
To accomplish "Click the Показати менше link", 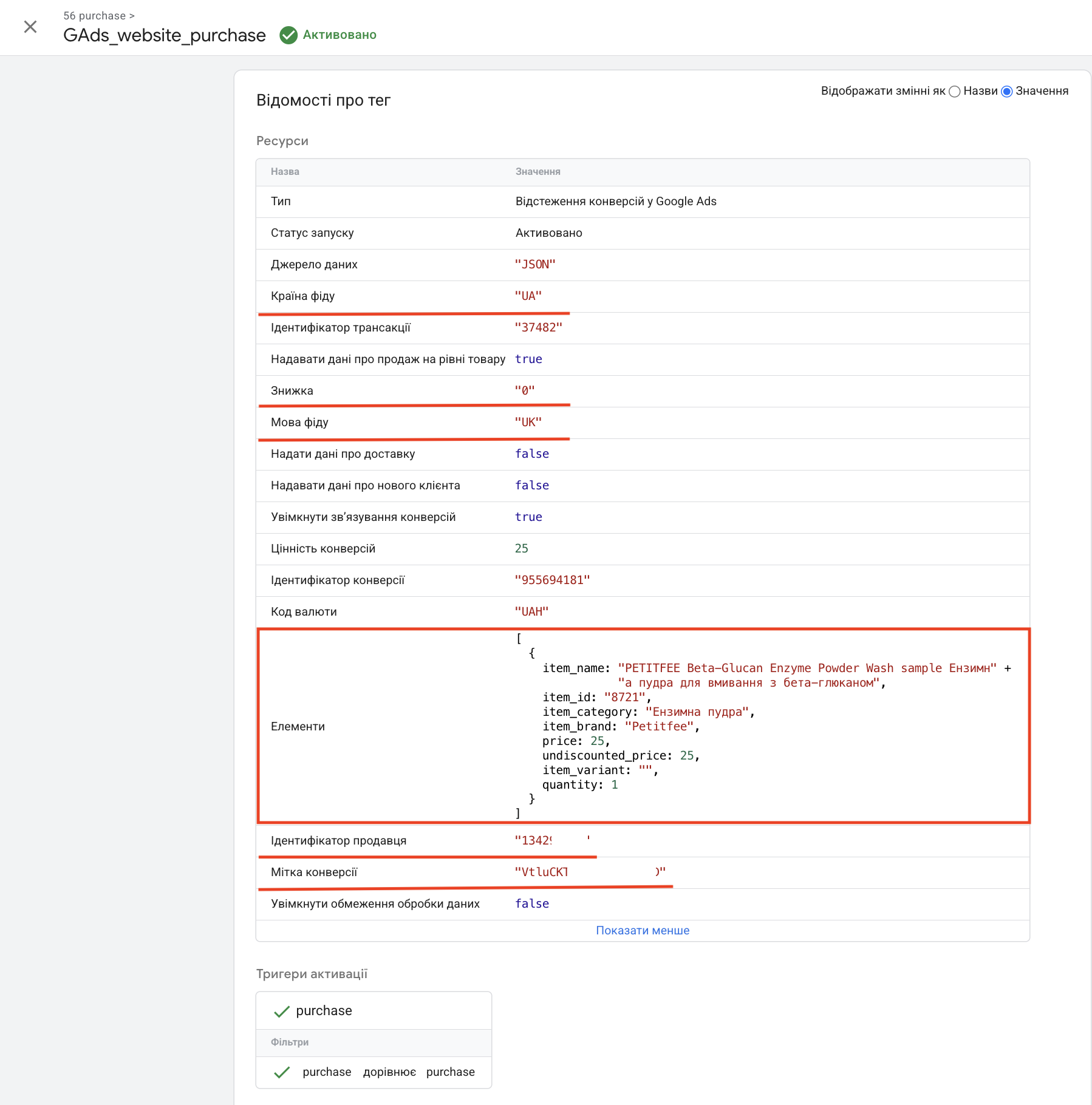I will point(642,930).
